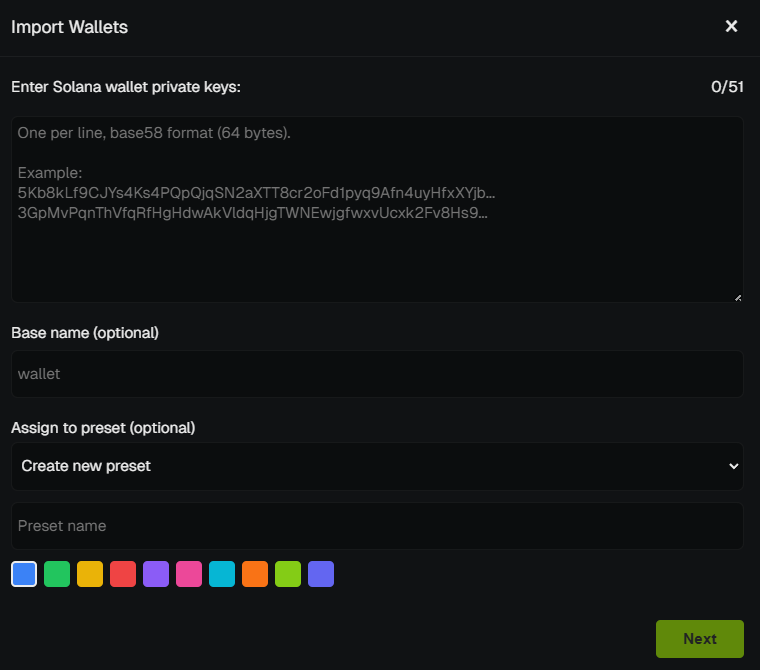Pick the pink color swatch
Screen dimensions: 760x670
pyautogui.click(x=189, y=574)
